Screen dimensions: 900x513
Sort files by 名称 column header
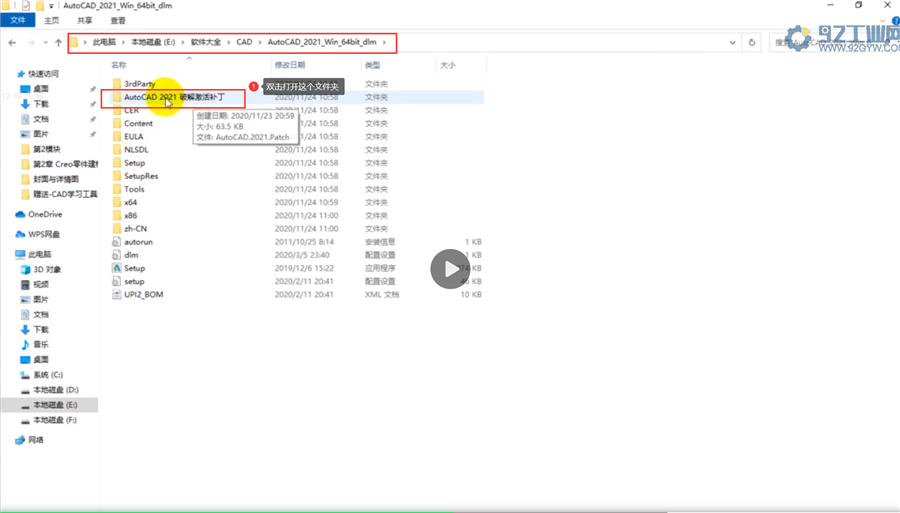click(x=119, y=65)
